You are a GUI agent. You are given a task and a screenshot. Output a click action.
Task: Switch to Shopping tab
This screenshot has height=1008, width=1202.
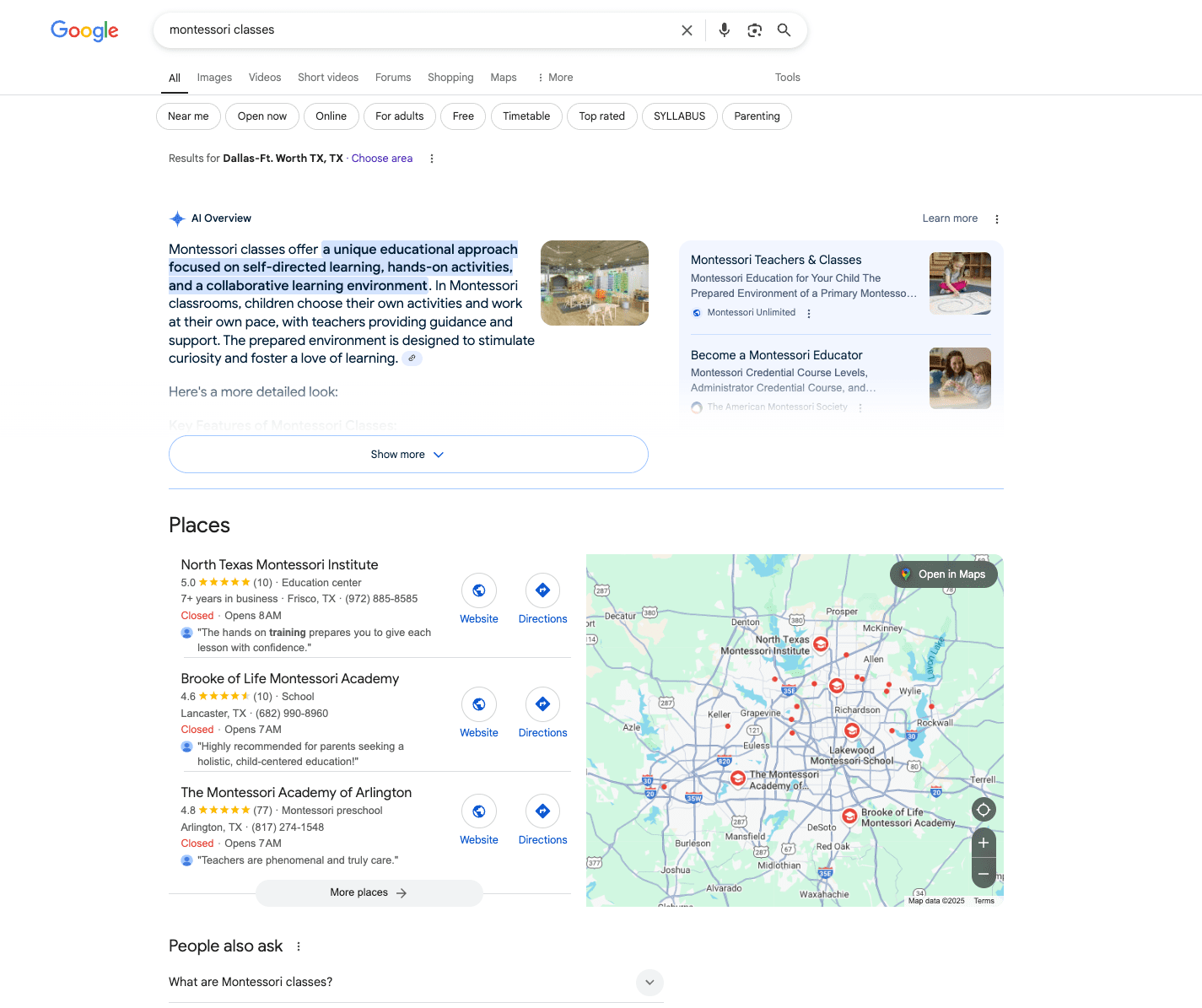450,78
